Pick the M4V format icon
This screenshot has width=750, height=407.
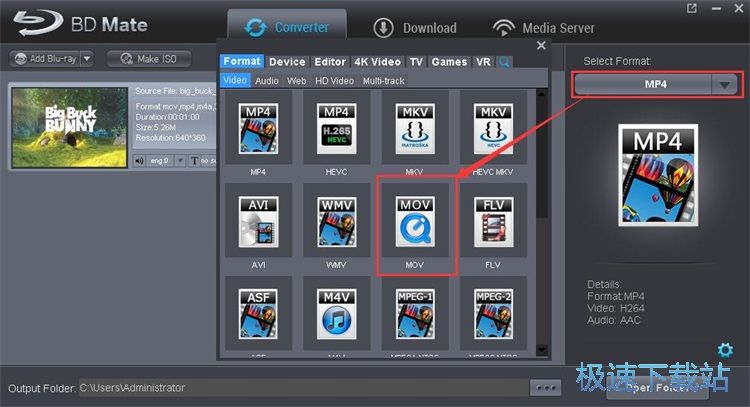pyautogui.click(x=336, y=314)
